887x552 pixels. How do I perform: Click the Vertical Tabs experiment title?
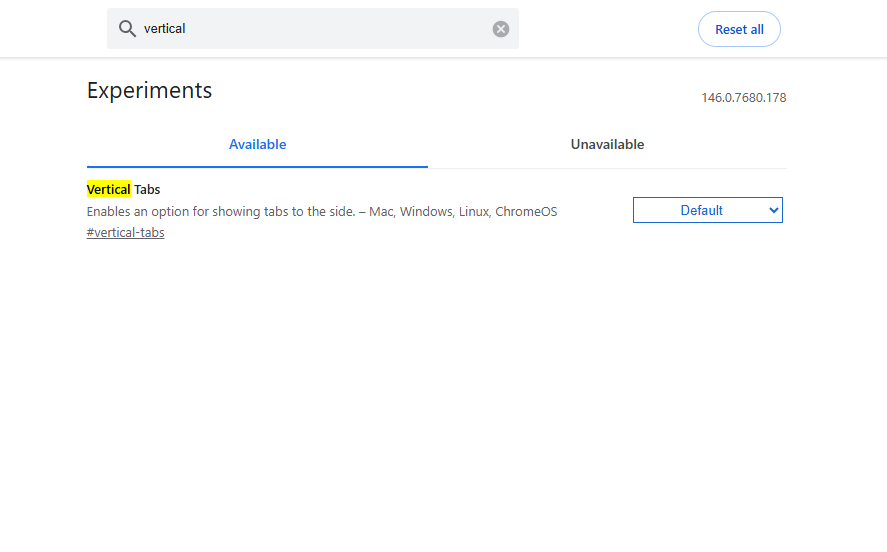[123, 189]
